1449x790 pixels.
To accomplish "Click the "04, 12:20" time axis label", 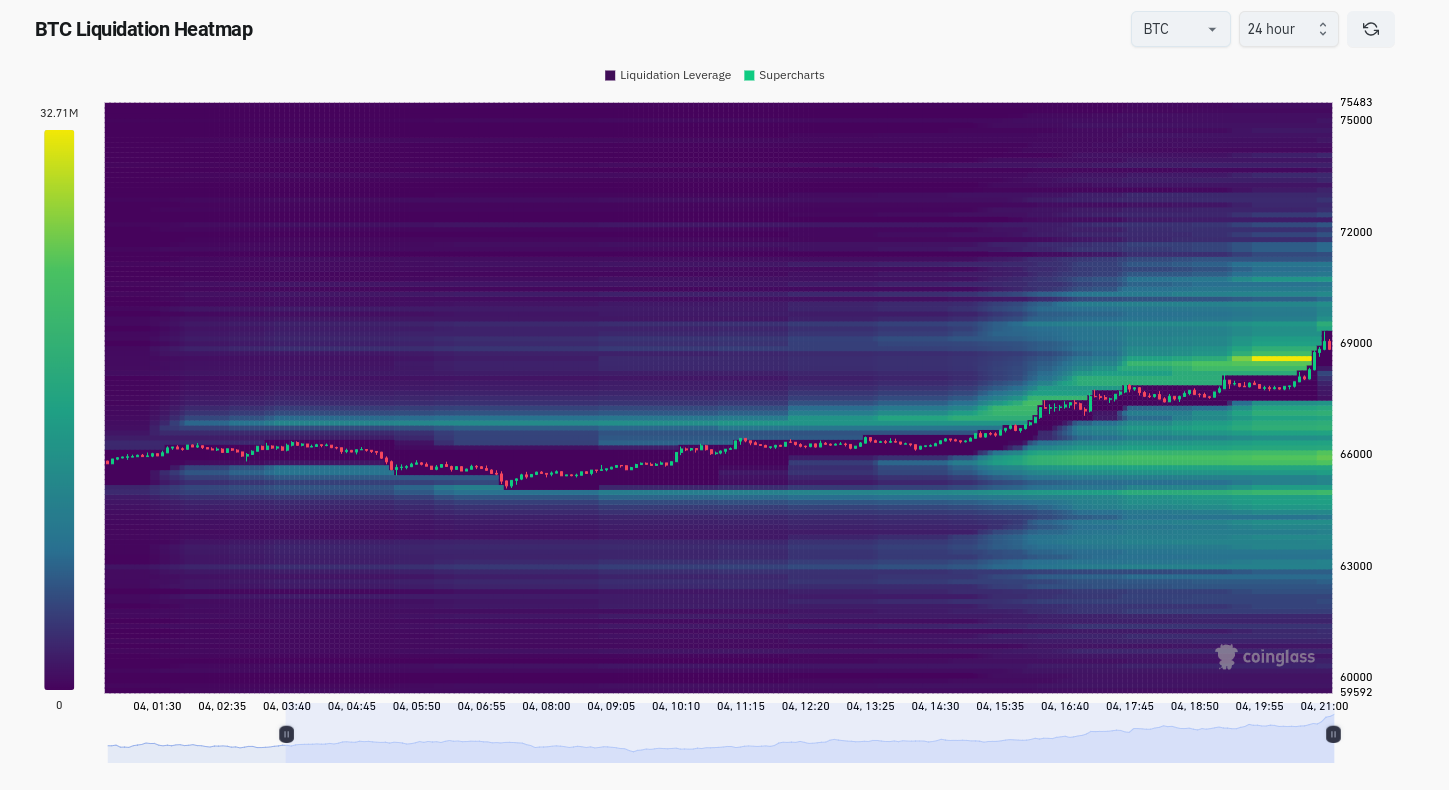I will [806, 706].
